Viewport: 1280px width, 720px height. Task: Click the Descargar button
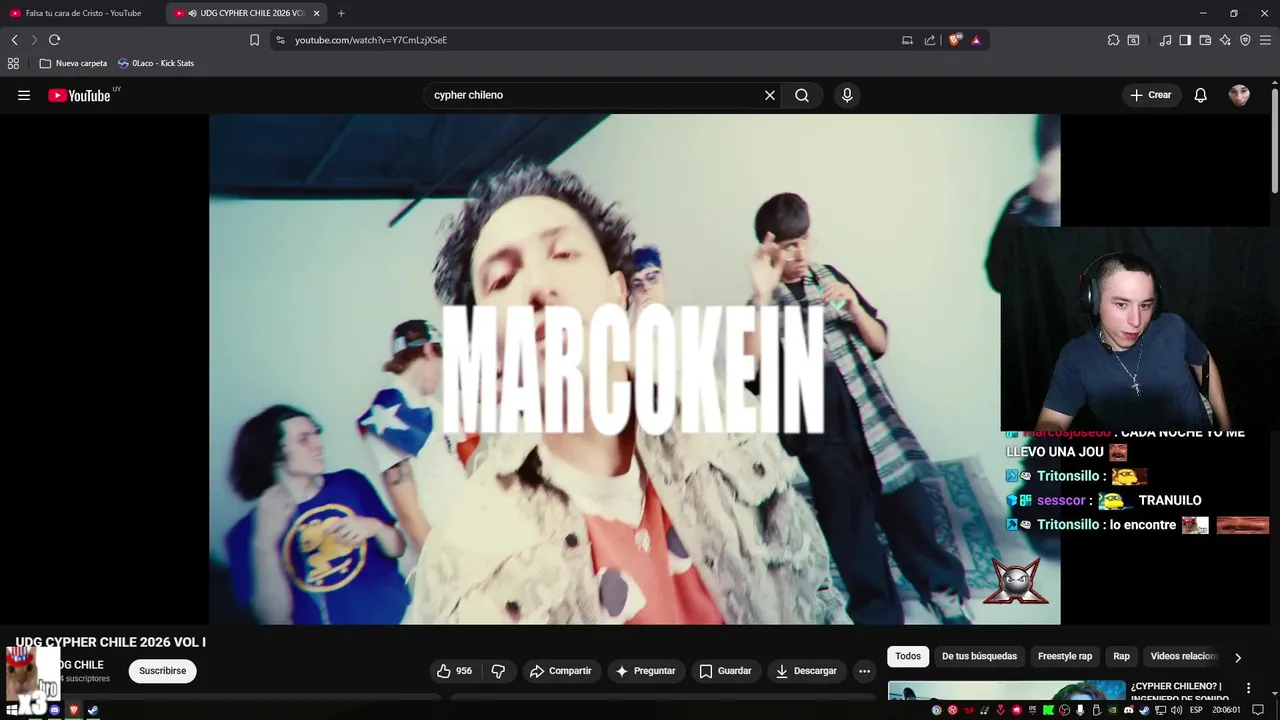click(806, 671)
